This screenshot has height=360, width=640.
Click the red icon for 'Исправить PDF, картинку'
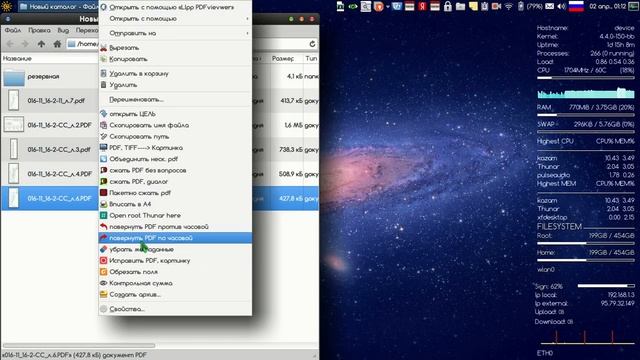click(104, 260)
